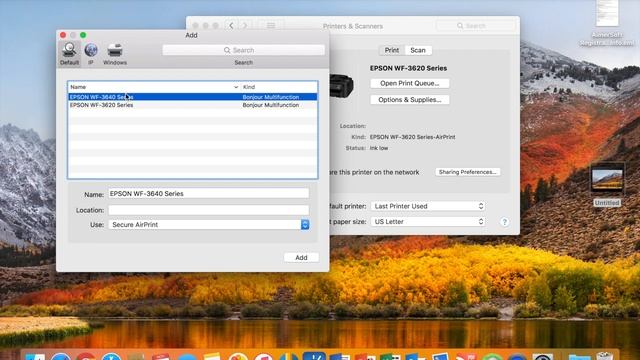Click the Kind column header

[x=279, y=87]
